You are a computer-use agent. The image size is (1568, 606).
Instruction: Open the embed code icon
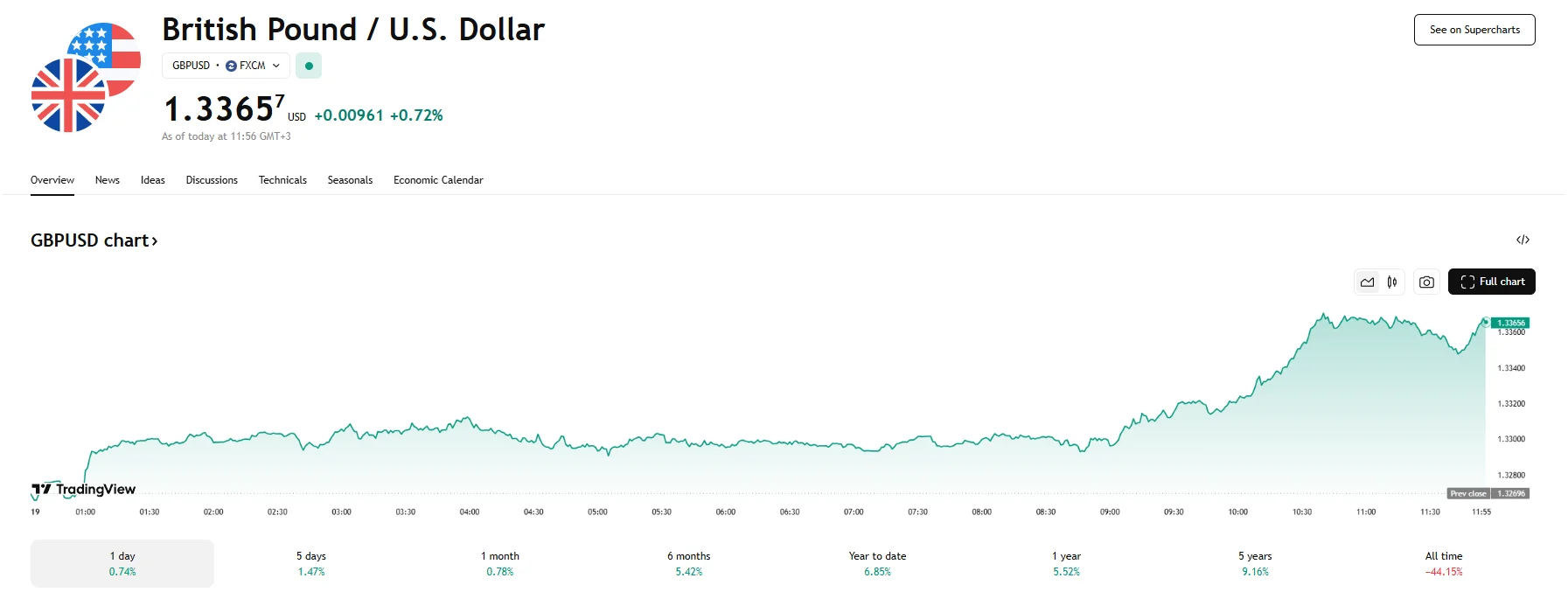coord(1523,240)
